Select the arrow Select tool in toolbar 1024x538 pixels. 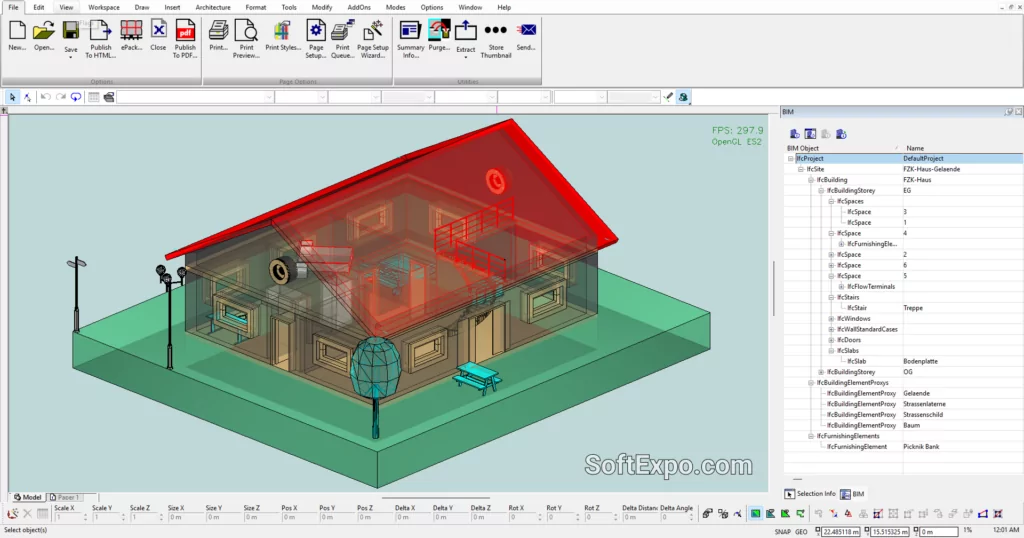point(12,97)
